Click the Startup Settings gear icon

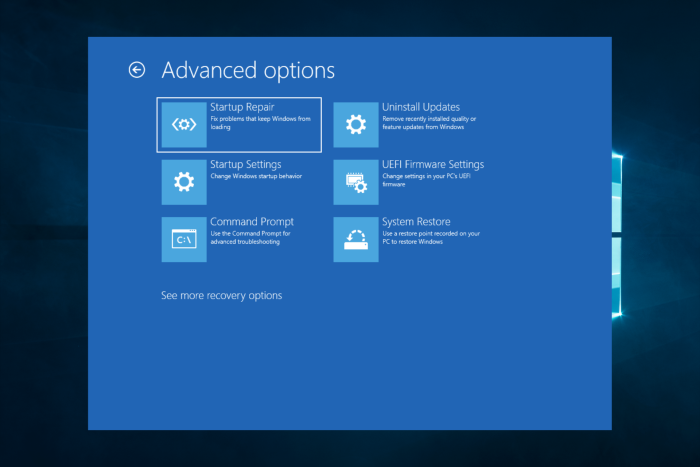coord(184,182)
